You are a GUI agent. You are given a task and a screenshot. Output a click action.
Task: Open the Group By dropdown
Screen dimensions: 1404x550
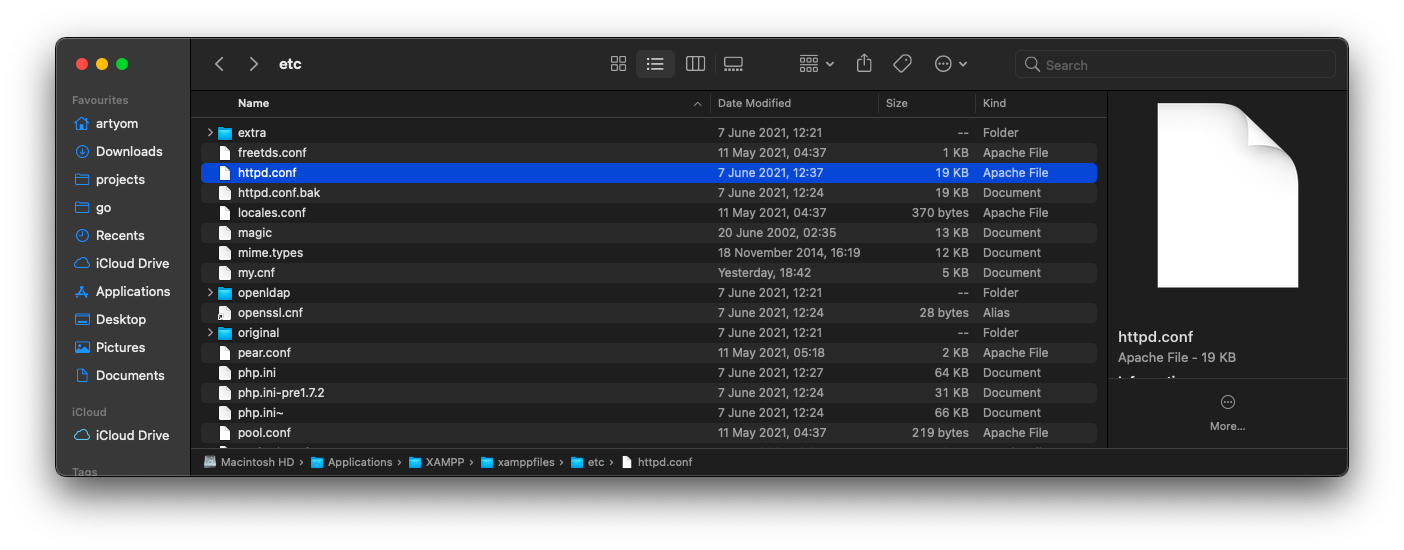[816, 64]
